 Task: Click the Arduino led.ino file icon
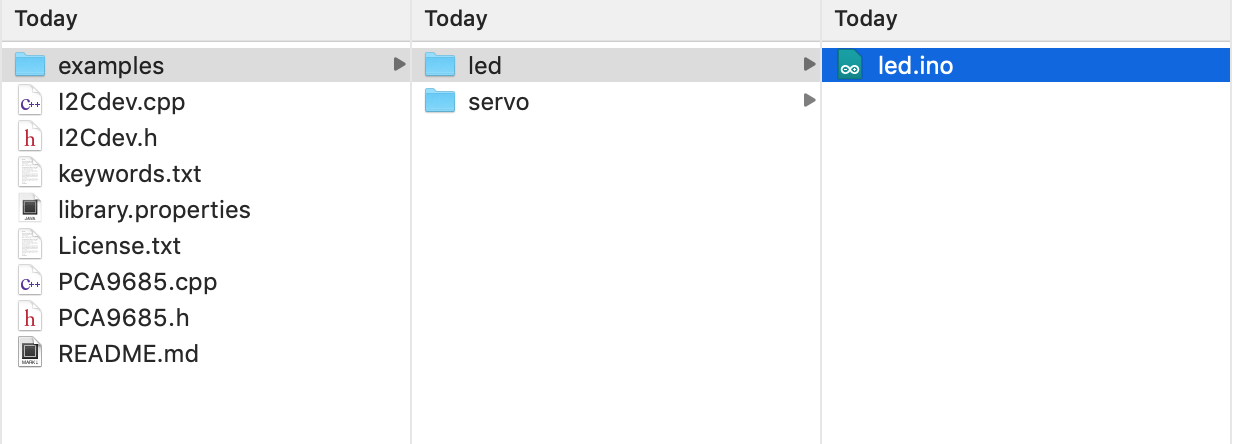(850, 66)
